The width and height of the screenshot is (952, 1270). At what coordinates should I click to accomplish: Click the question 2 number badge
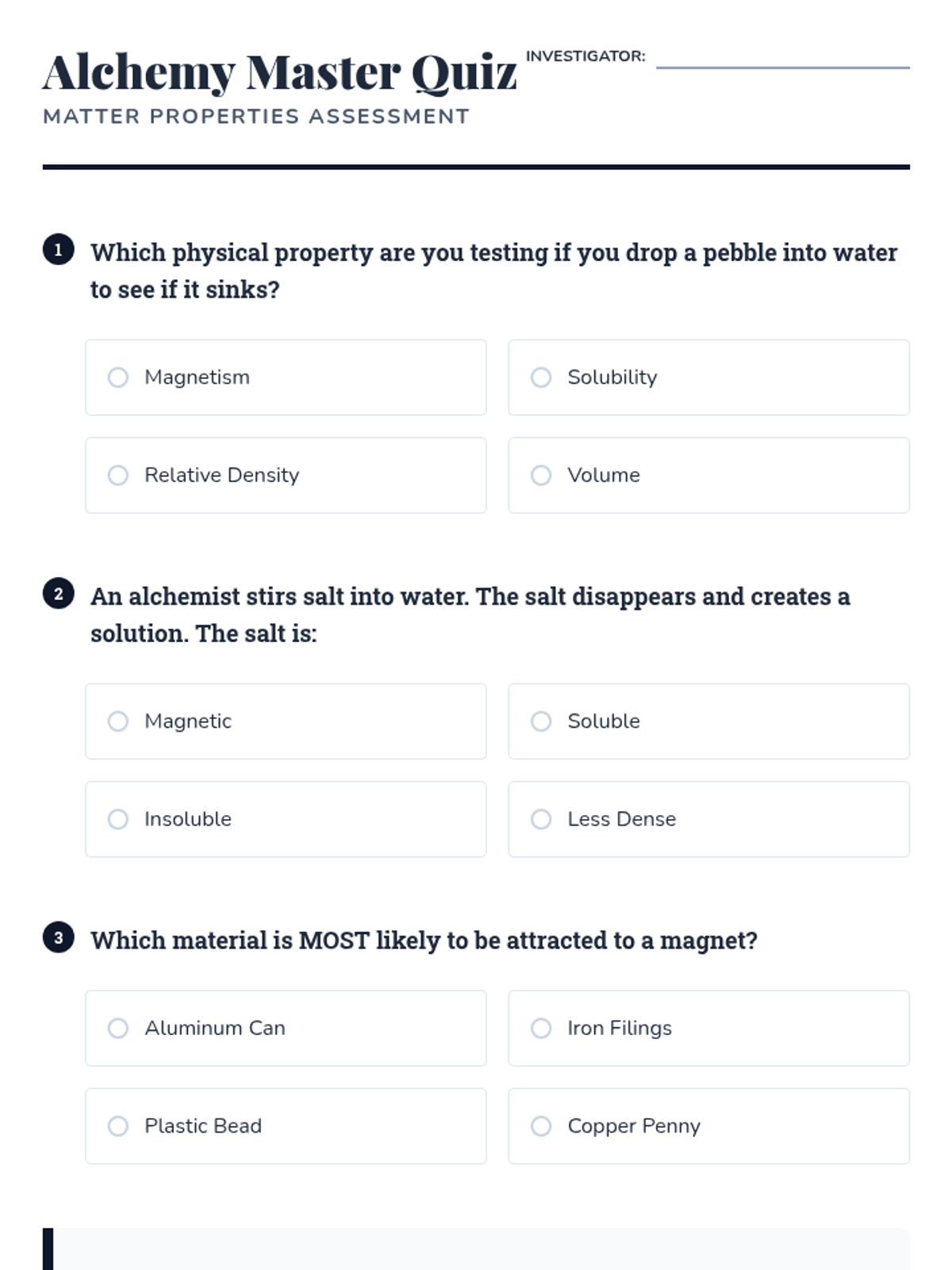coord(58,594)
